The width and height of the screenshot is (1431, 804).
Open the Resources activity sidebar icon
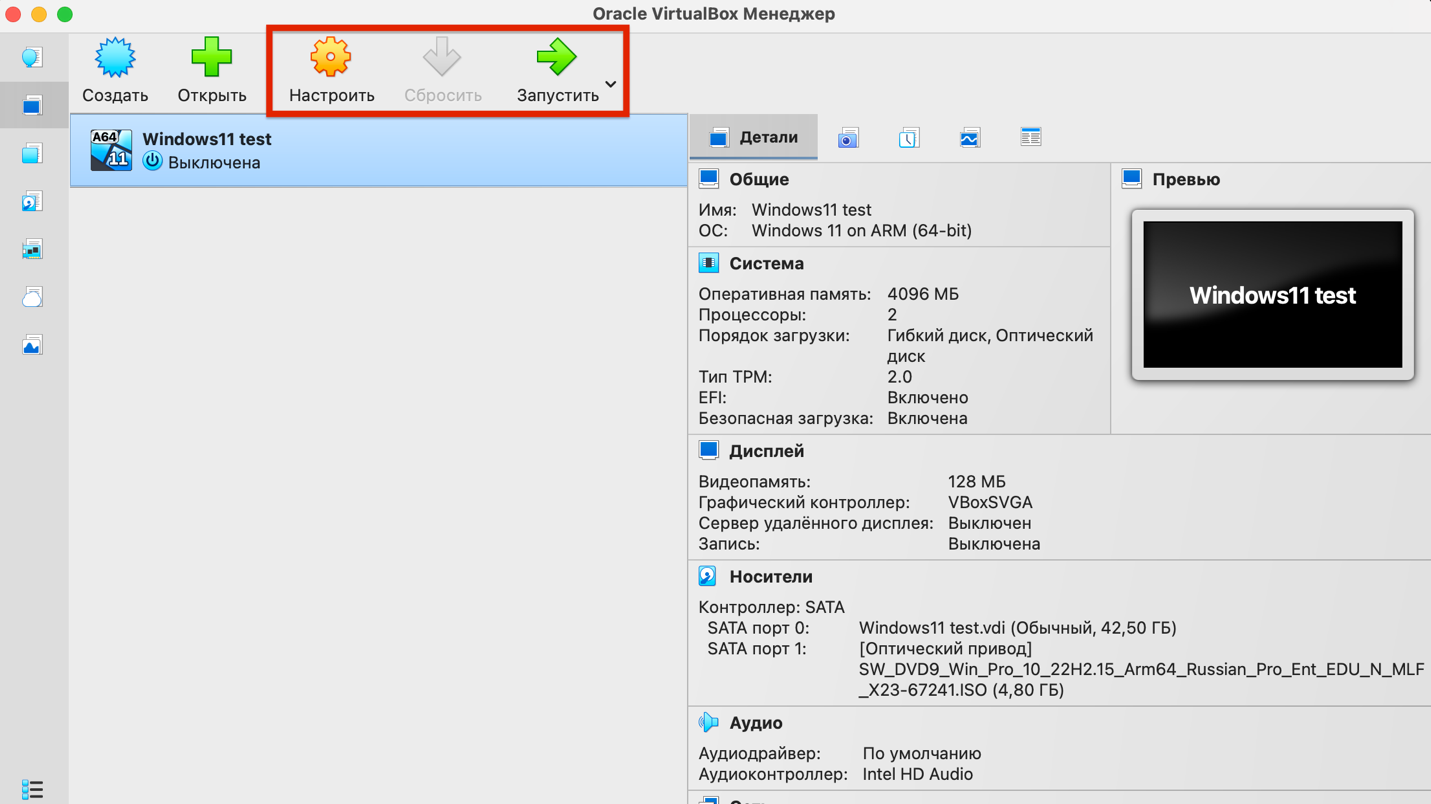pos(32,346)
